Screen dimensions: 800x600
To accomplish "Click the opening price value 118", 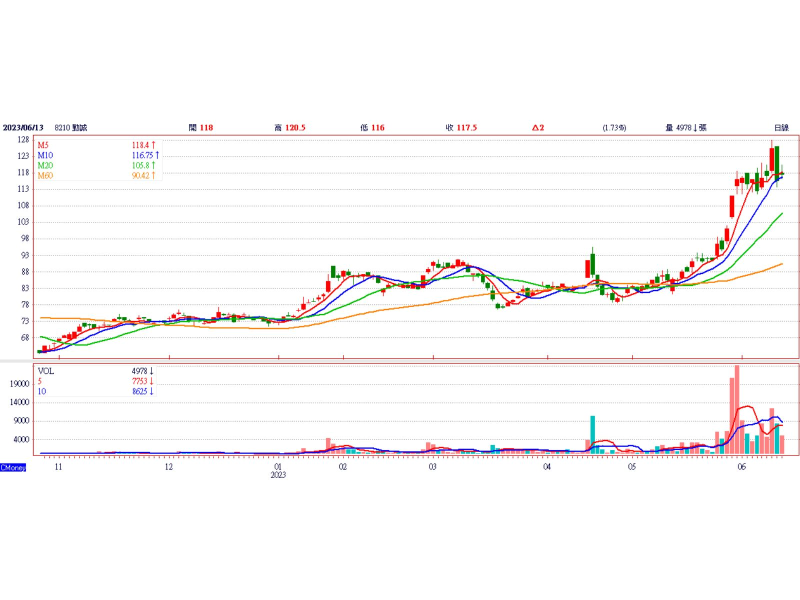I will 206,128.
